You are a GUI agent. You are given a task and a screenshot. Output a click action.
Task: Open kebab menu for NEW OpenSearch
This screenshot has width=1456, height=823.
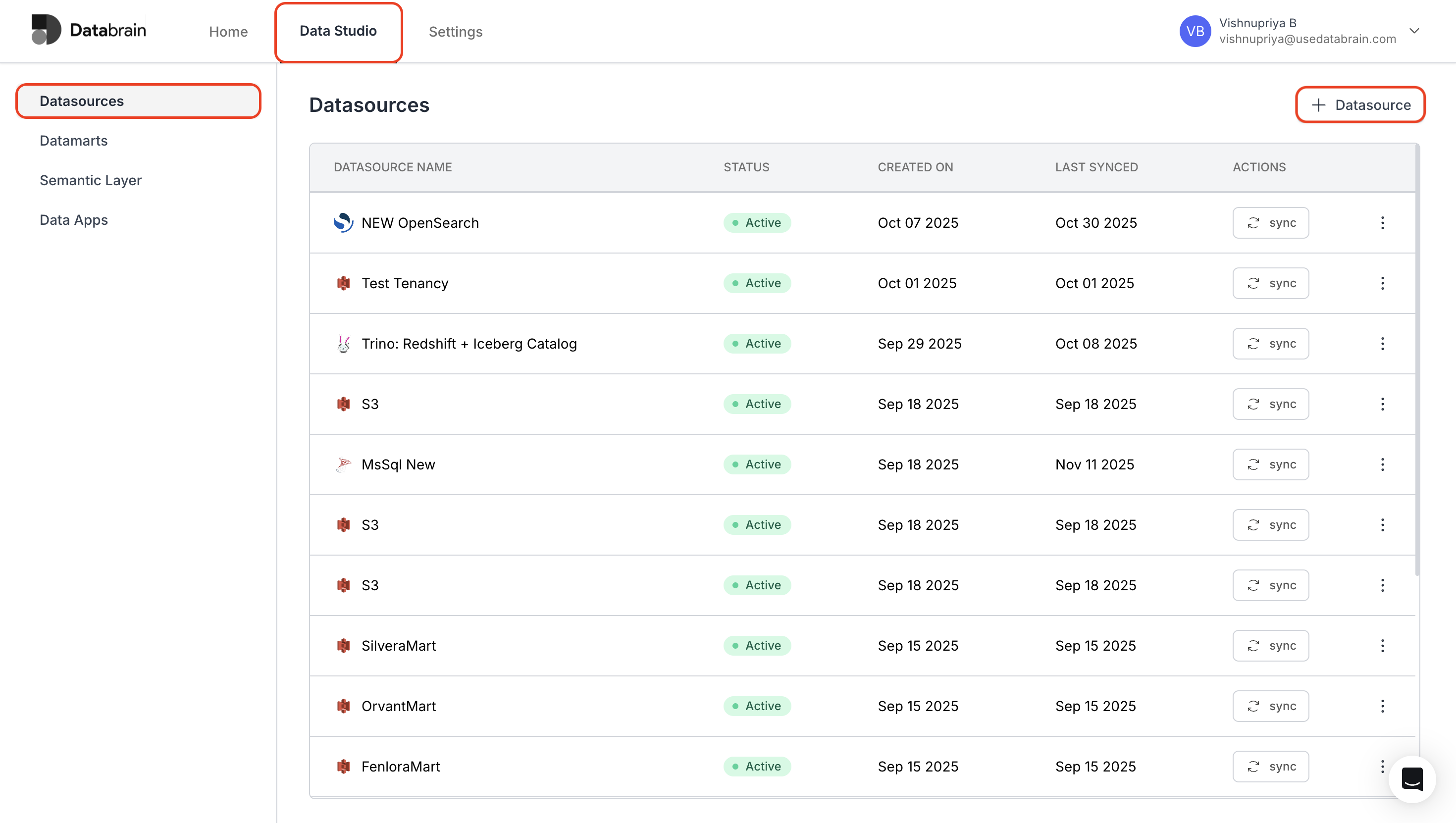coord(1382,223)
